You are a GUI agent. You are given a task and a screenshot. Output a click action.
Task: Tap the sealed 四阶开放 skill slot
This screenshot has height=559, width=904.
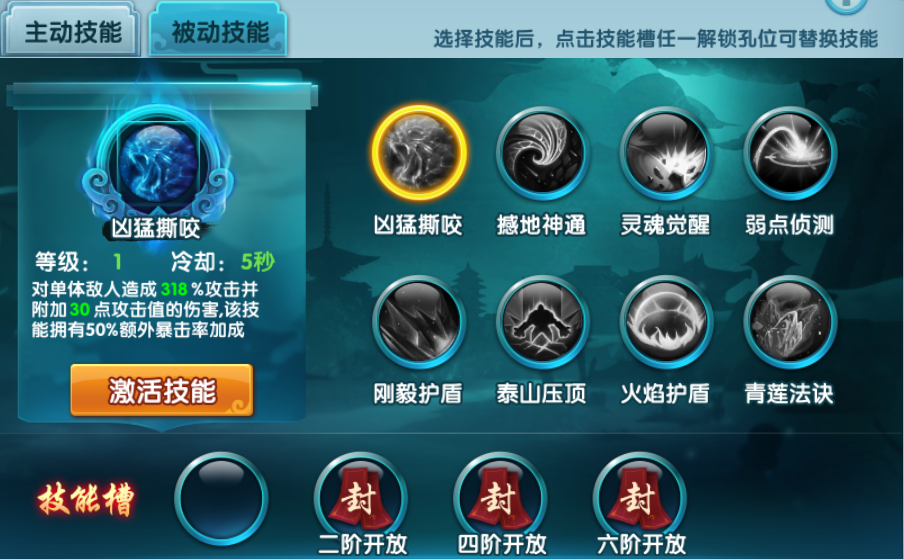click(500, 498)
